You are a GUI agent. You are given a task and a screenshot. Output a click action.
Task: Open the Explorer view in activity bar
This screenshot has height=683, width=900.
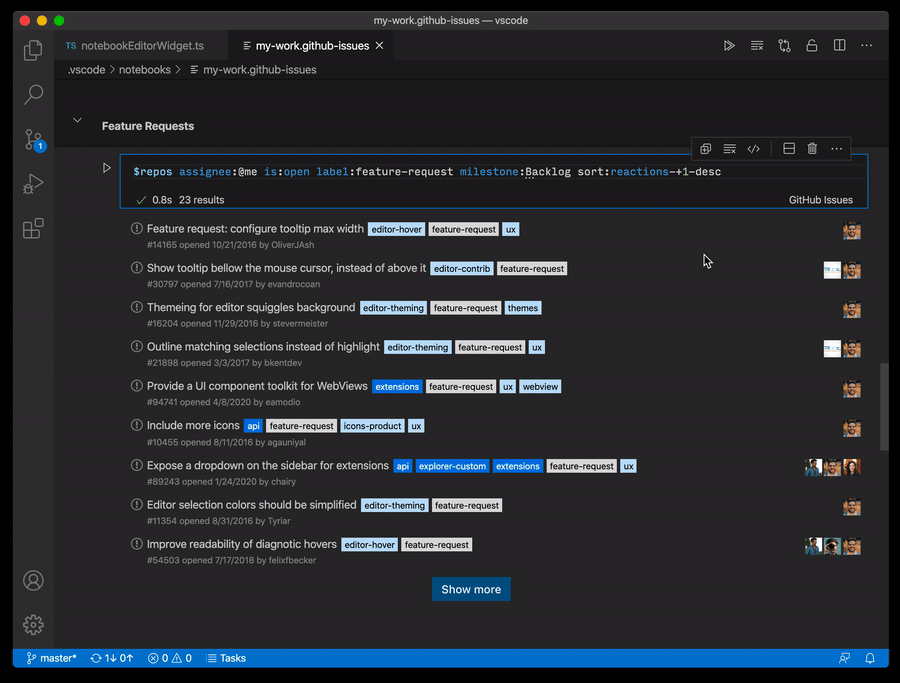tap(33, 51)
